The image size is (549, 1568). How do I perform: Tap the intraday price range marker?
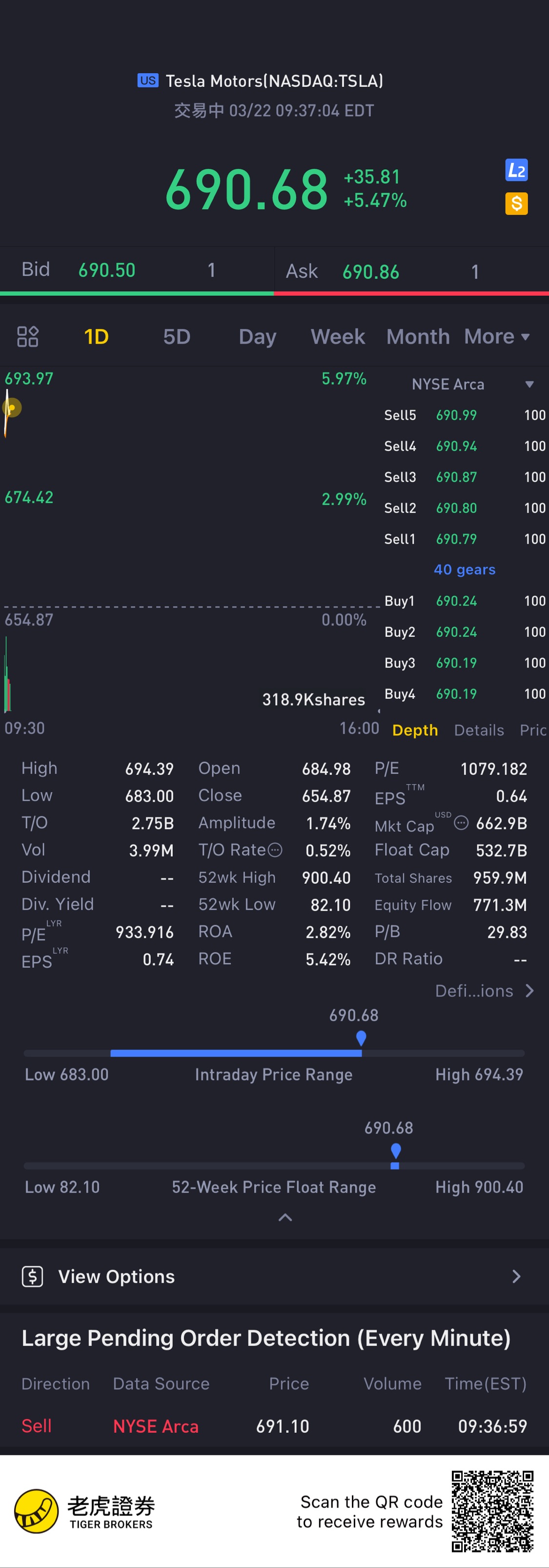361,1038
